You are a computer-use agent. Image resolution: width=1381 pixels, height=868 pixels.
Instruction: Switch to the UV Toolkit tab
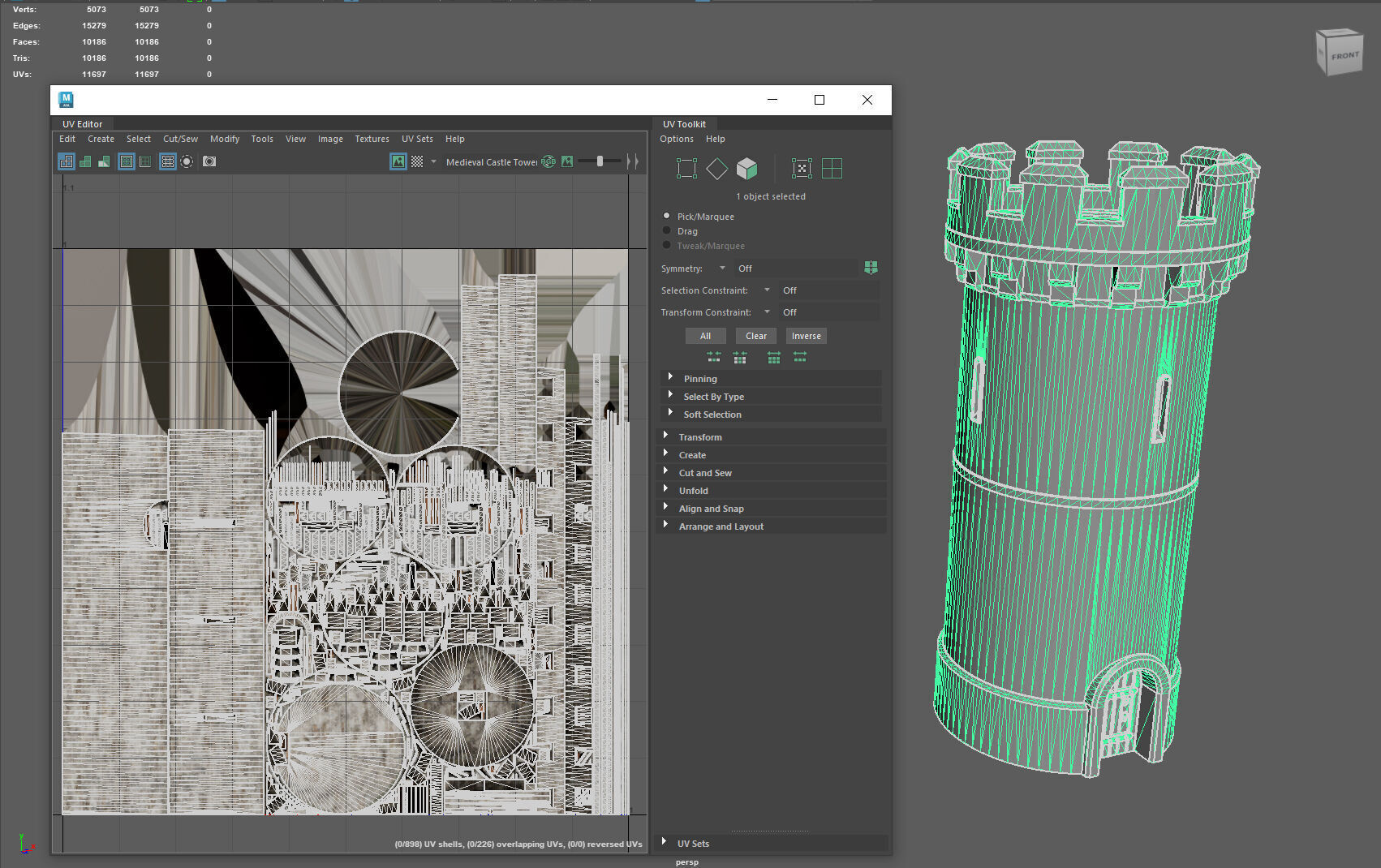click(x=684, y=124)
